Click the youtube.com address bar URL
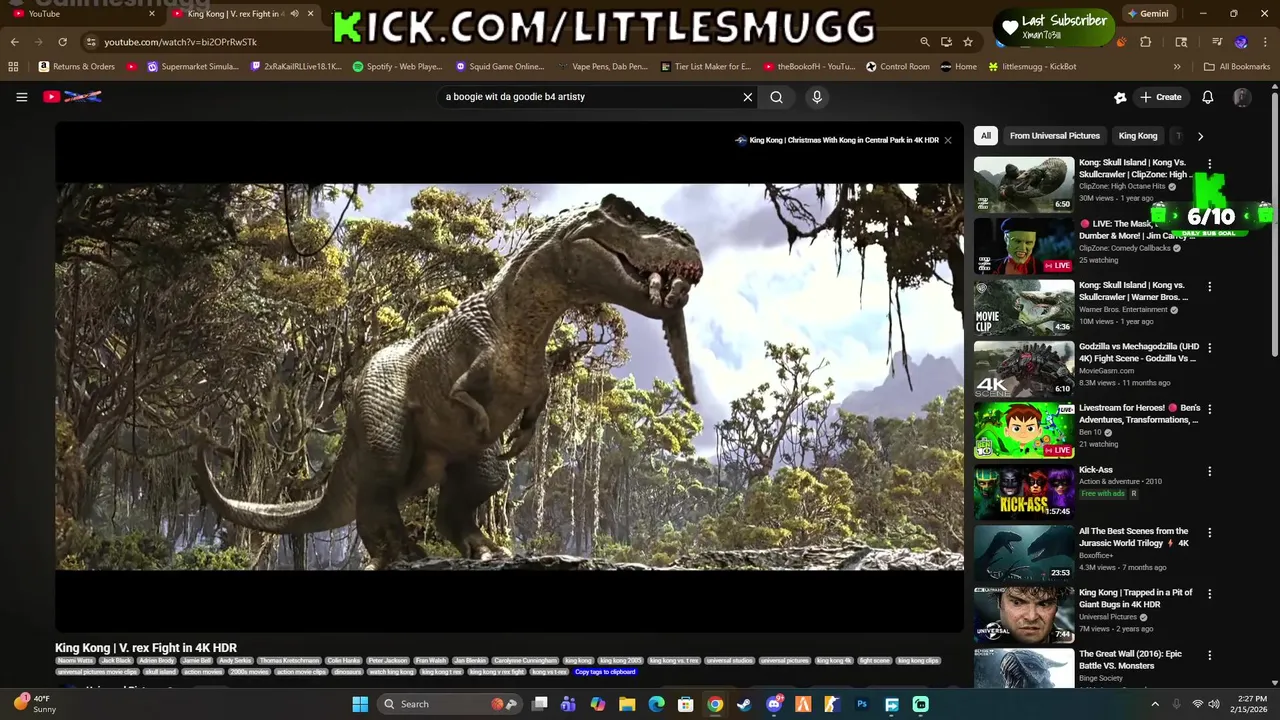The height and width of the screenshot is (720, 1280). [x=180, y=42]
